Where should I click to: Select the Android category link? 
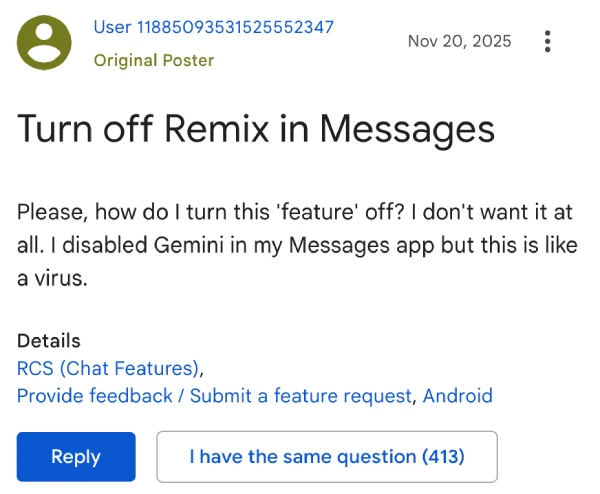tap(457, 395)
